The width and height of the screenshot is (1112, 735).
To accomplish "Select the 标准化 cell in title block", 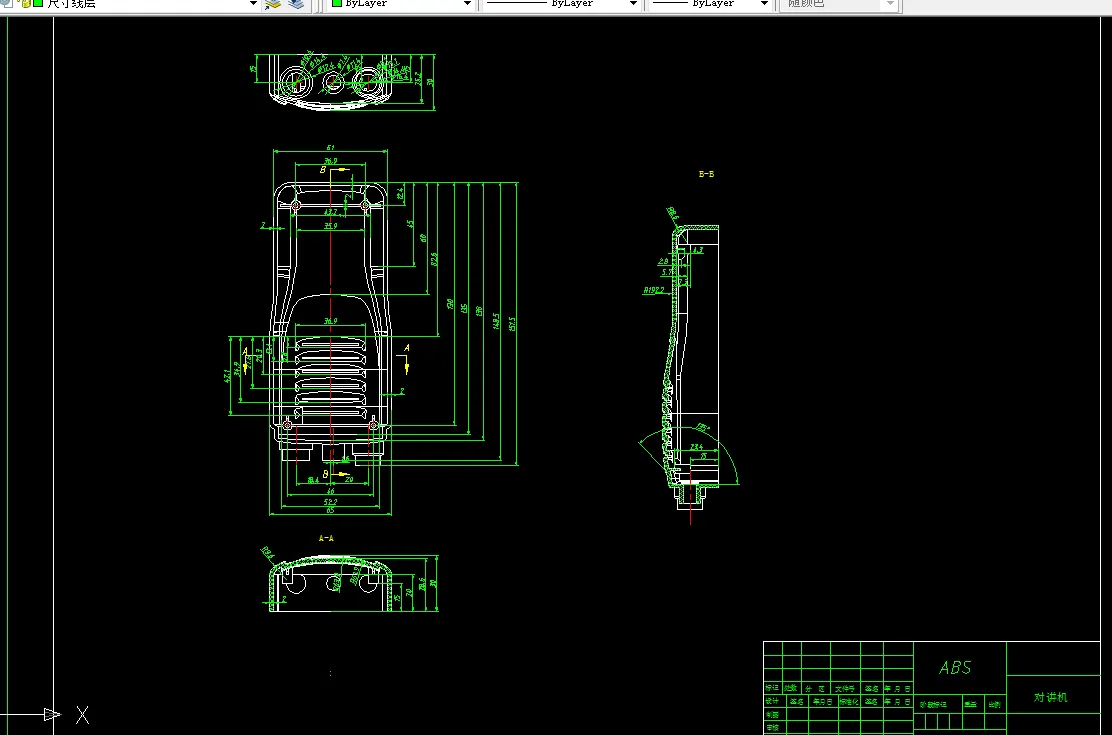I will pos(849,702).
